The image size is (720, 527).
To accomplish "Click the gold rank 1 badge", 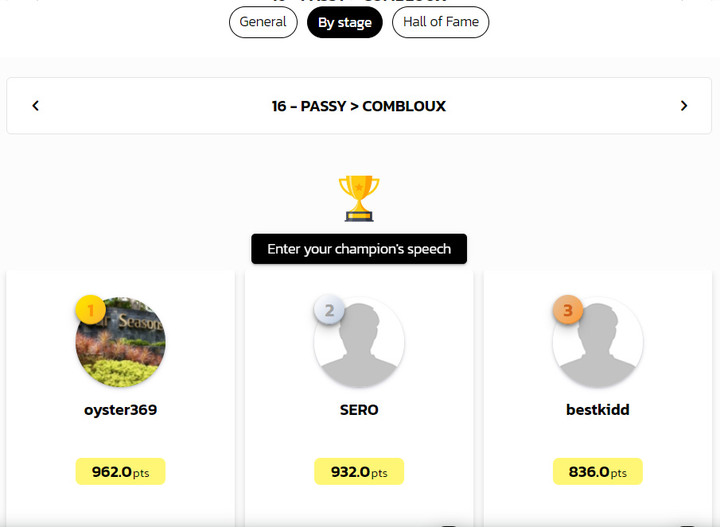I will click(90, 310).
